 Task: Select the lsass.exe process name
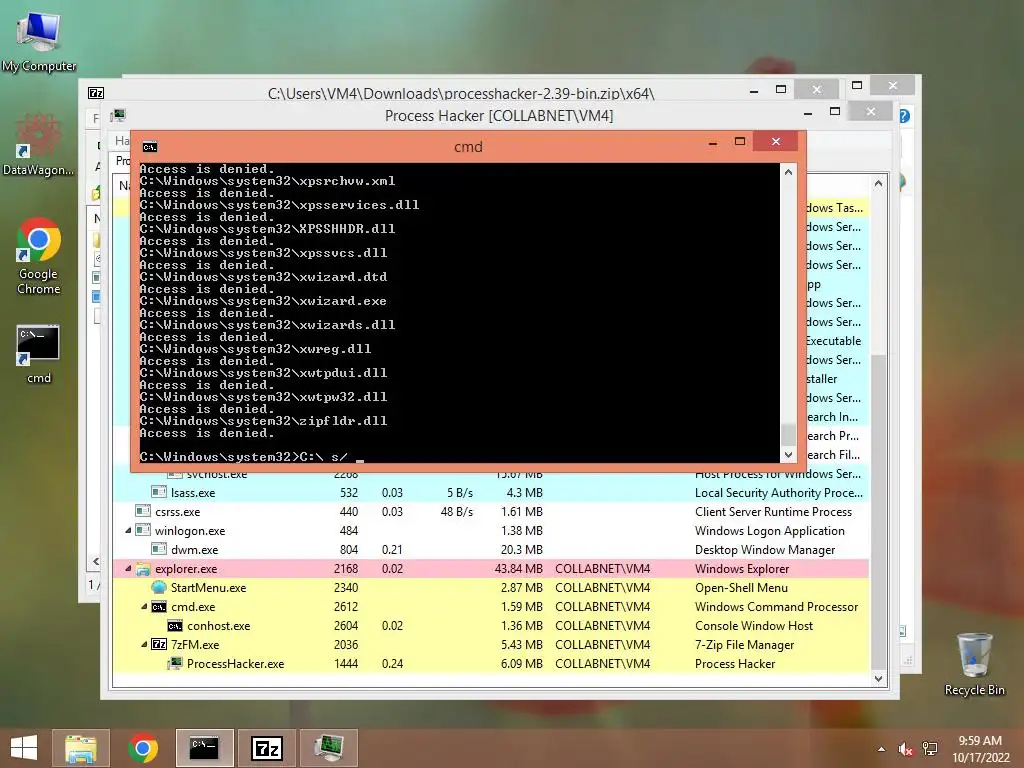193,492
